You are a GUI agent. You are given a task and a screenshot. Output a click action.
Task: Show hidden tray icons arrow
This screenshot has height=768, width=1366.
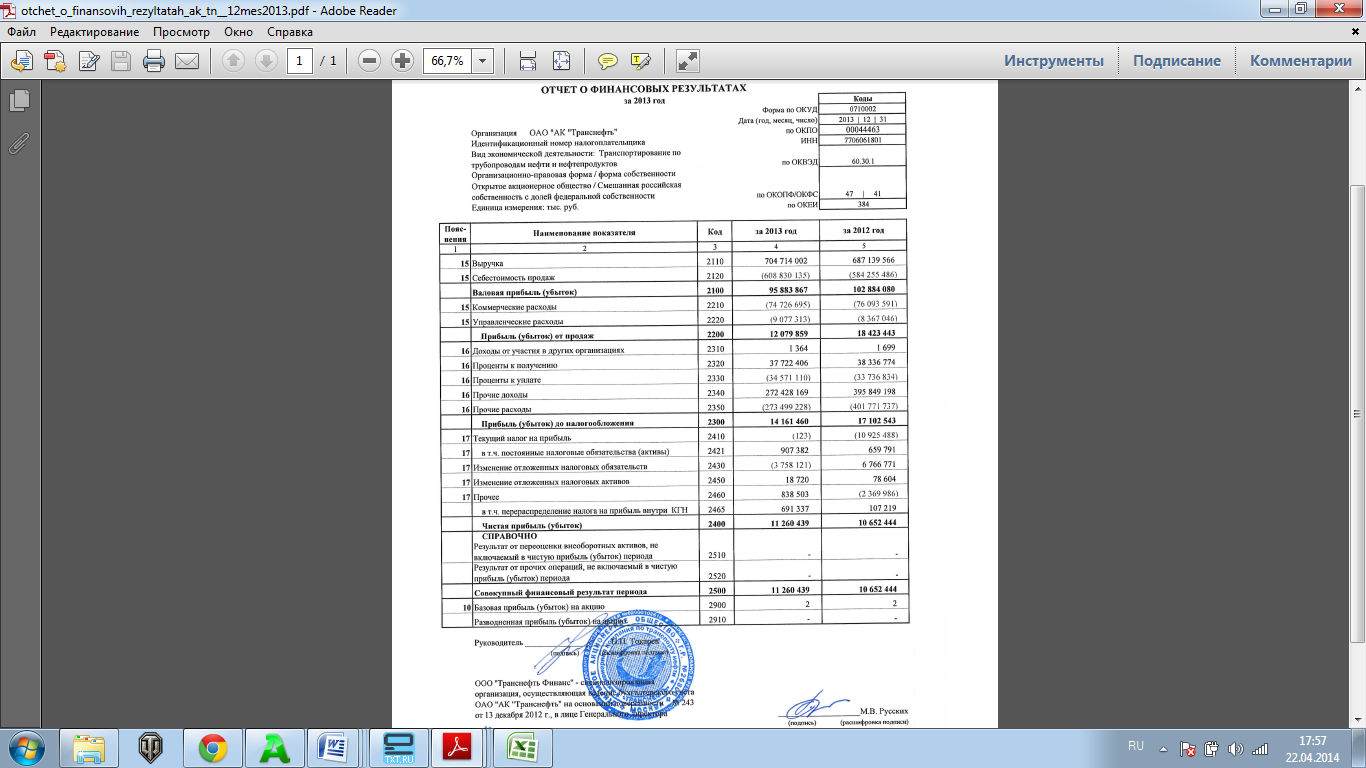[1164, 747]
